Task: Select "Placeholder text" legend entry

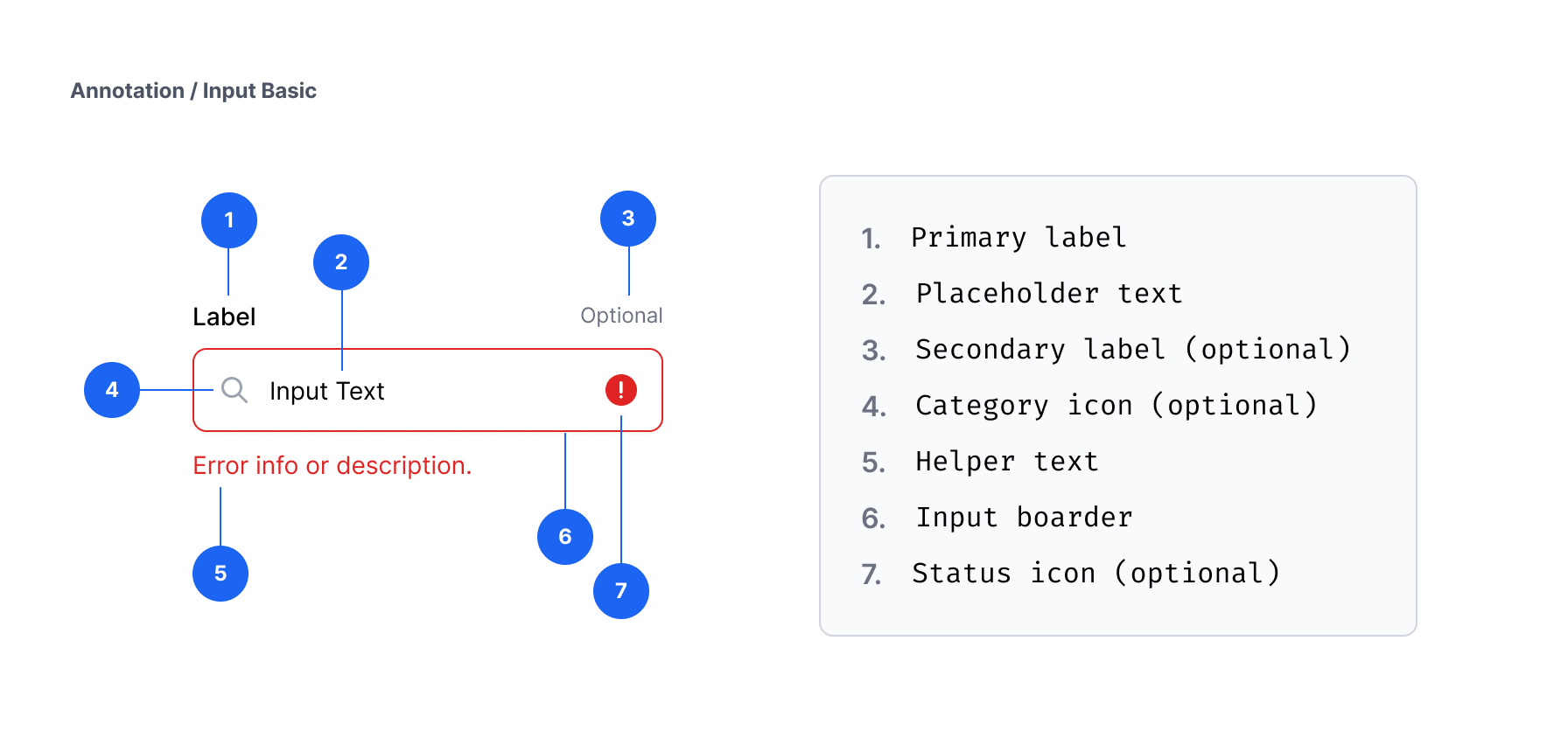Action: click(x=1048, y=294)
